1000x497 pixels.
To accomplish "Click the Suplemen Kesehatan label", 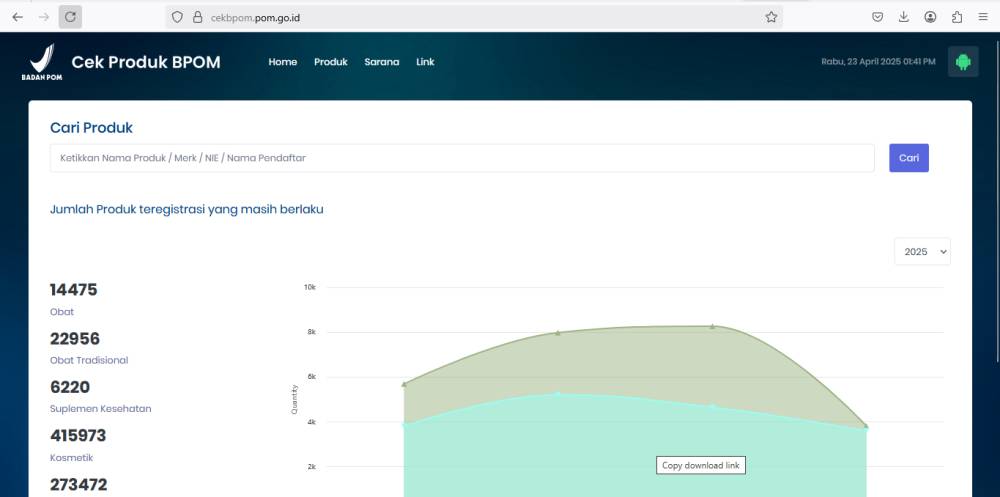I will (101, 409).
